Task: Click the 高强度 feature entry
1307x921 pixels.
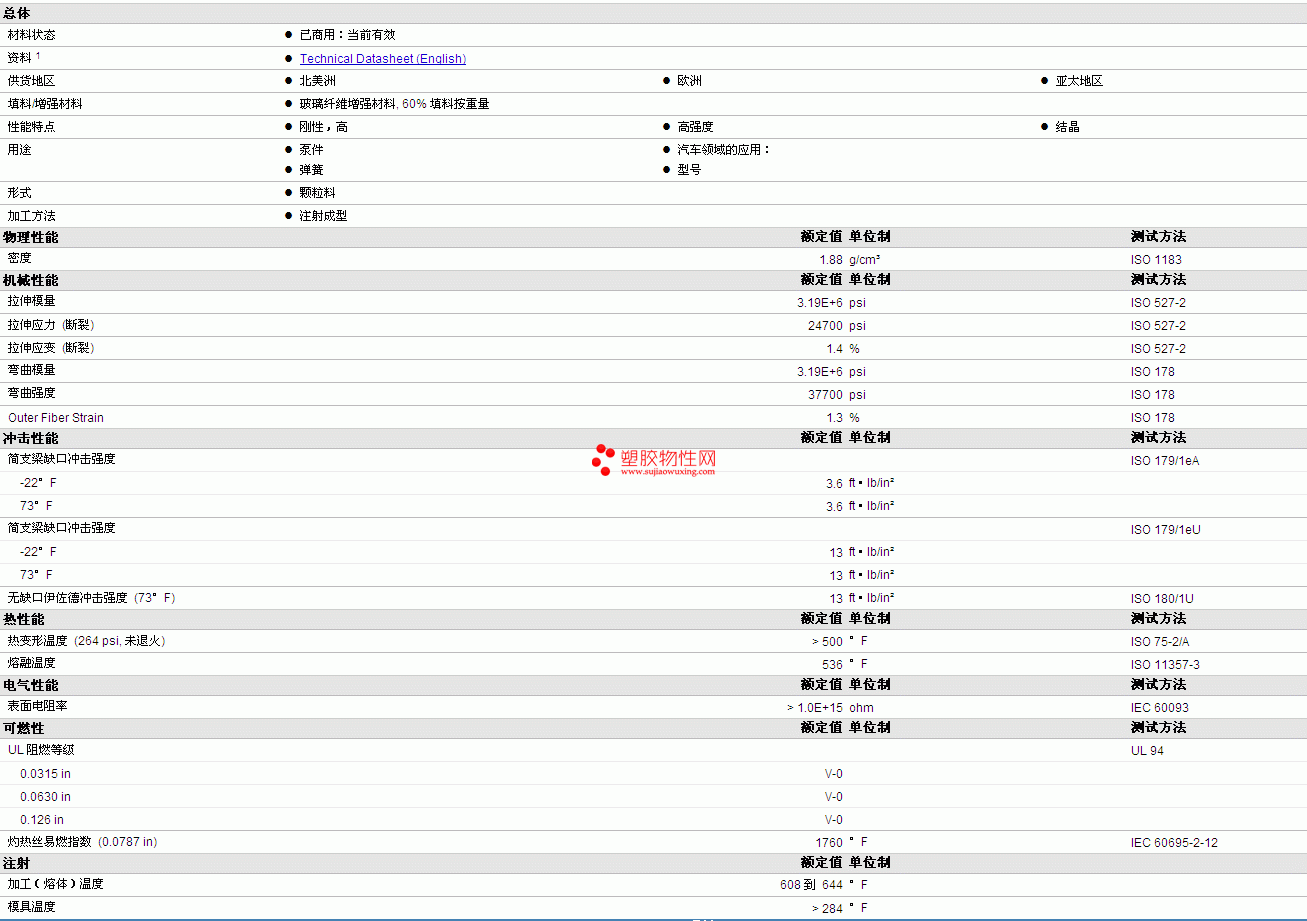Action: 695,127
